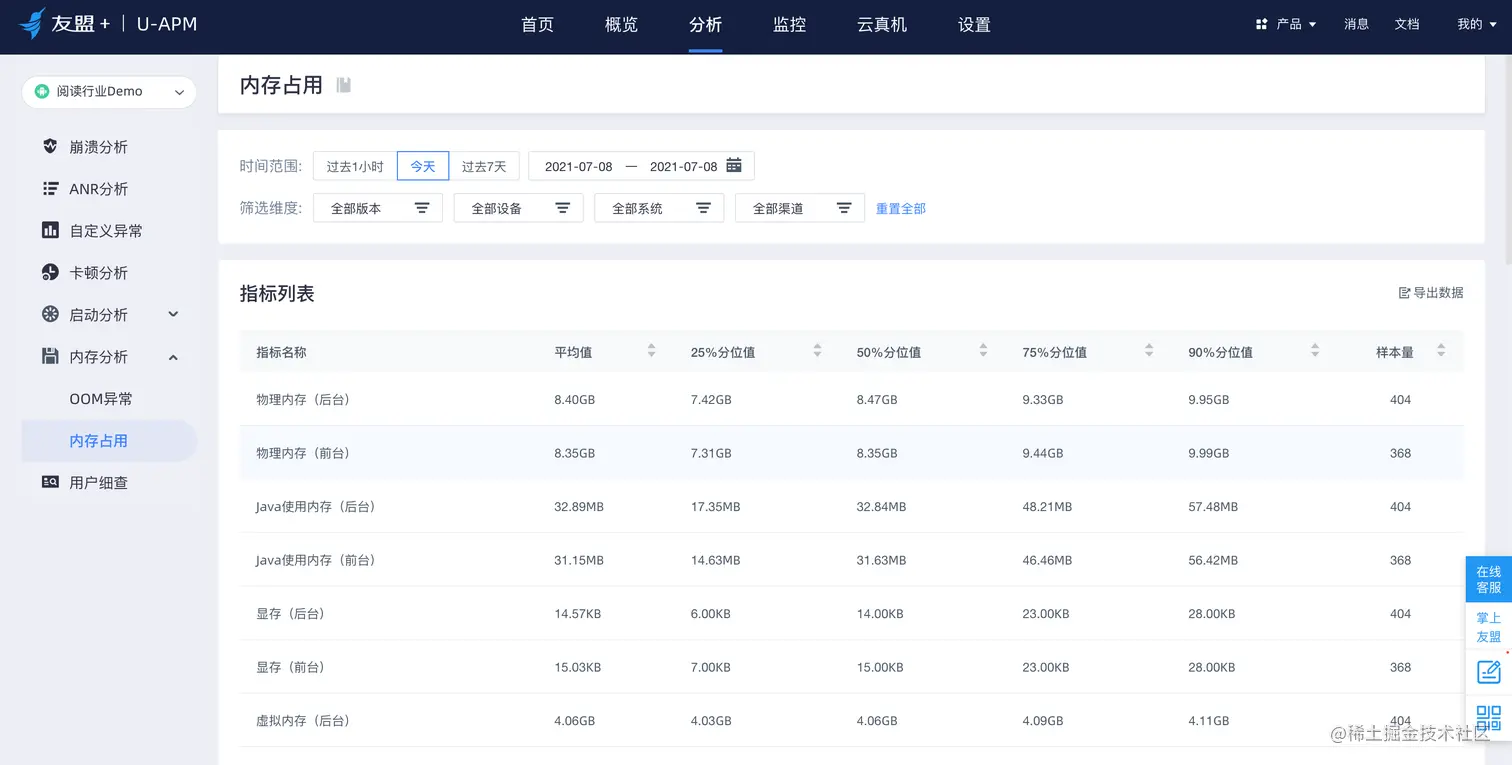The height and width of the screenshot is (765, 1512).
Task: Click the 自定义异常 chart icon
Action: click(x=50, y=230)
